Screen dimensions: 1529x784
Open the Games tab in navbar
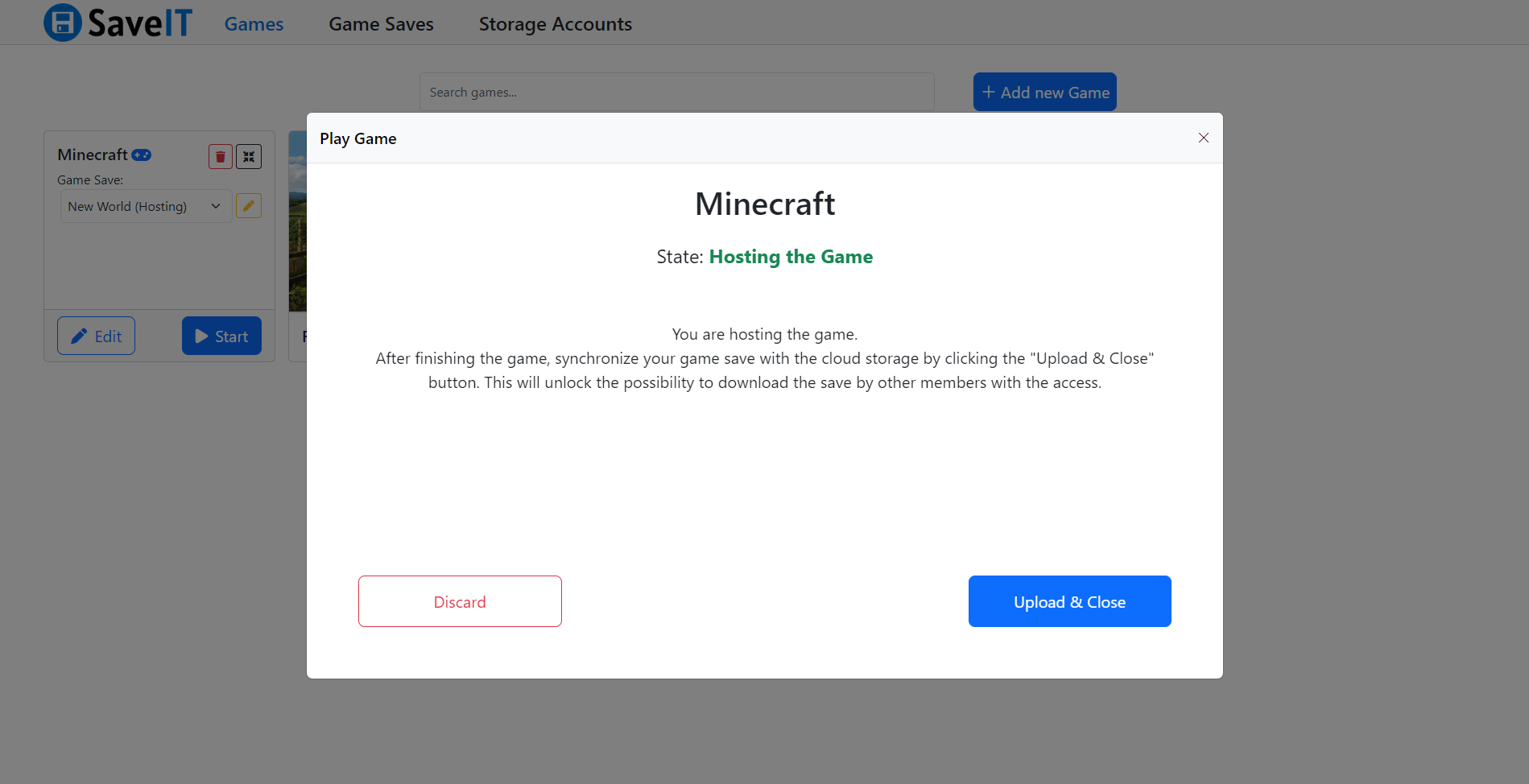click(254, 24)
